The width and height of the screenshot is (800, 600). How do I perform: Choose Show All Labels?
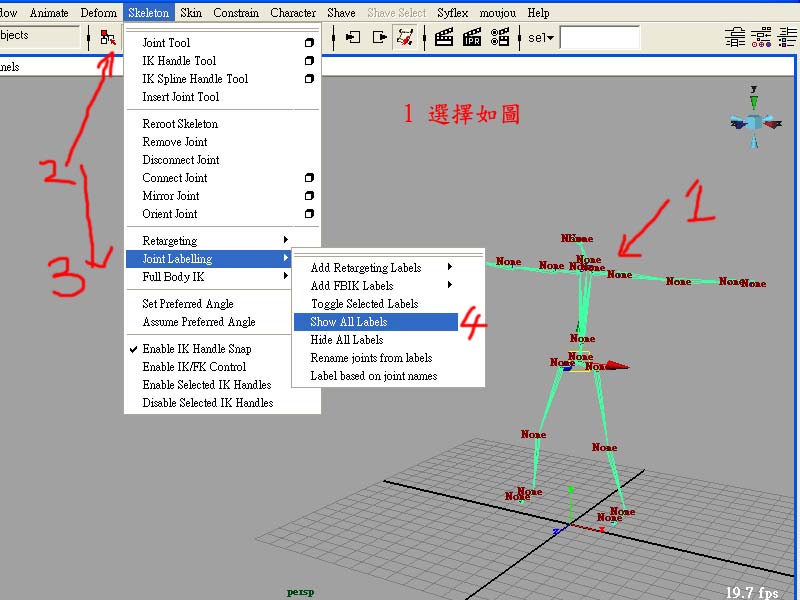376,322
